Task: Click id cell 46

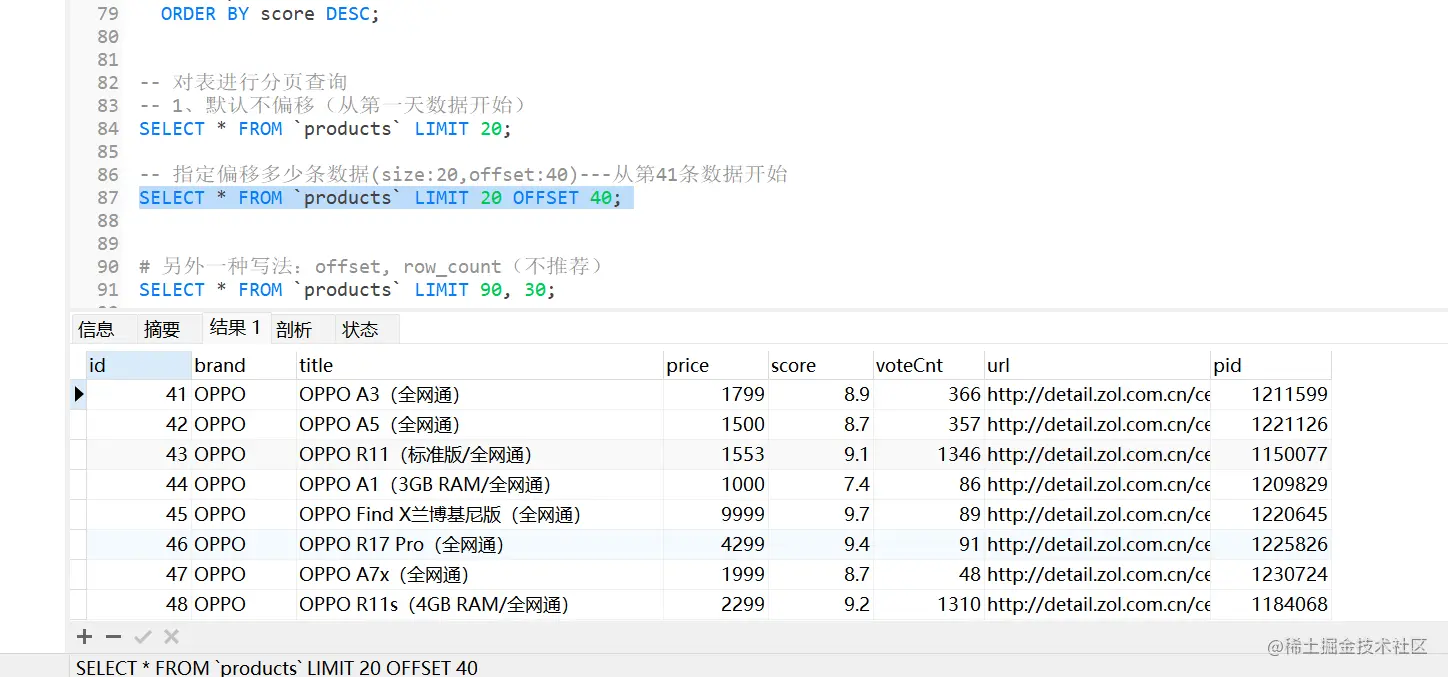Action: coord(138,544)
